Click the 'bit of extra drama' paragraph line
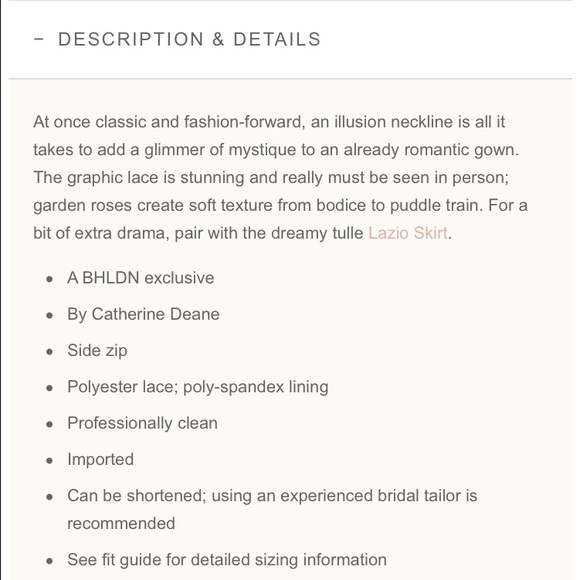580x580 pixels. 242,233
